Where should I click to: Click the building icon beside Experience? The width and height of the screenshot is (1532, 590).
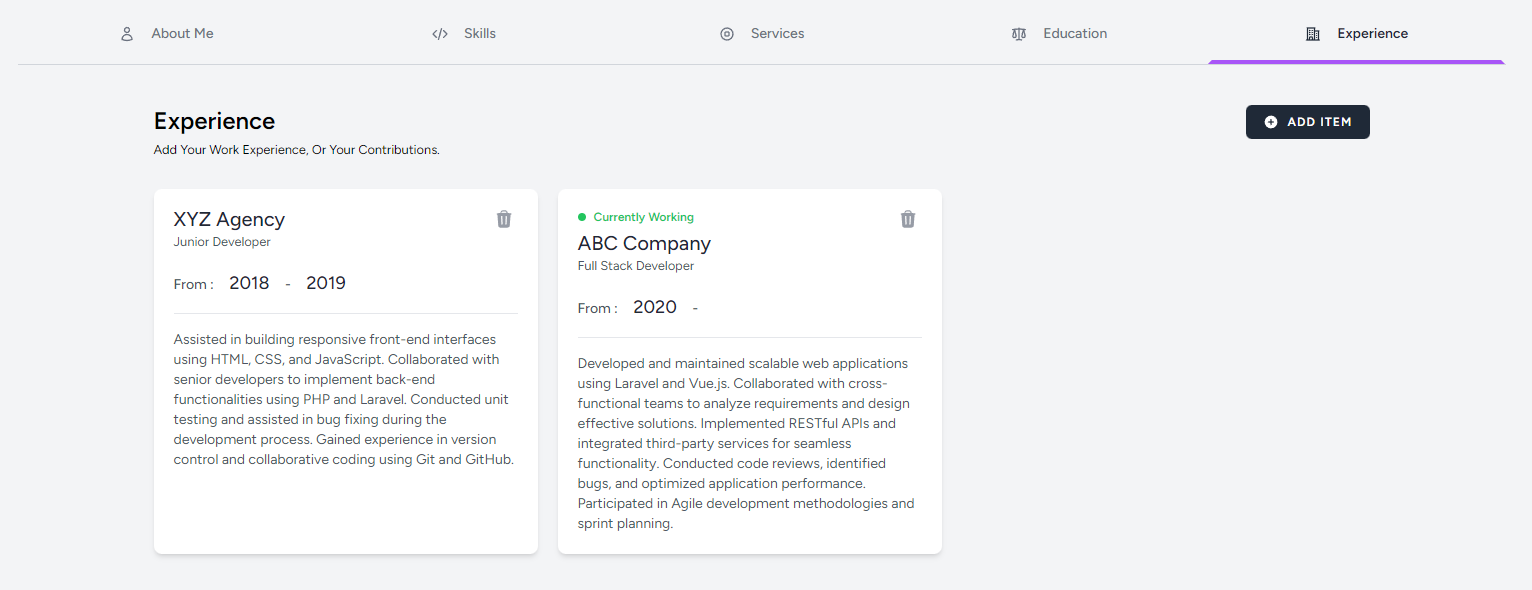point(1313,34)
